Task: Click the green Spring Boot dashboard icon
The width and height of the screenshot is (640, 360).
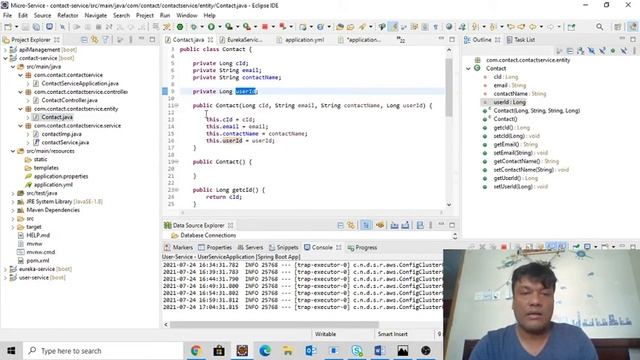Action: pyautogui.click(x=180, y=27)
